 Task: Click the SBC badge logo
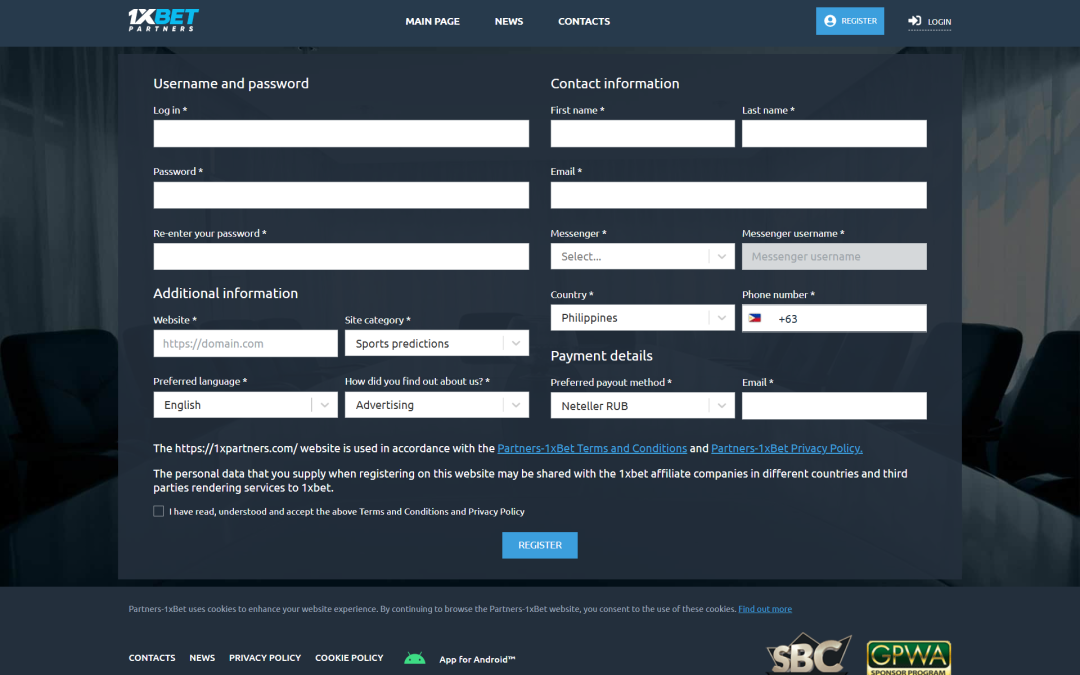point(809,654)
